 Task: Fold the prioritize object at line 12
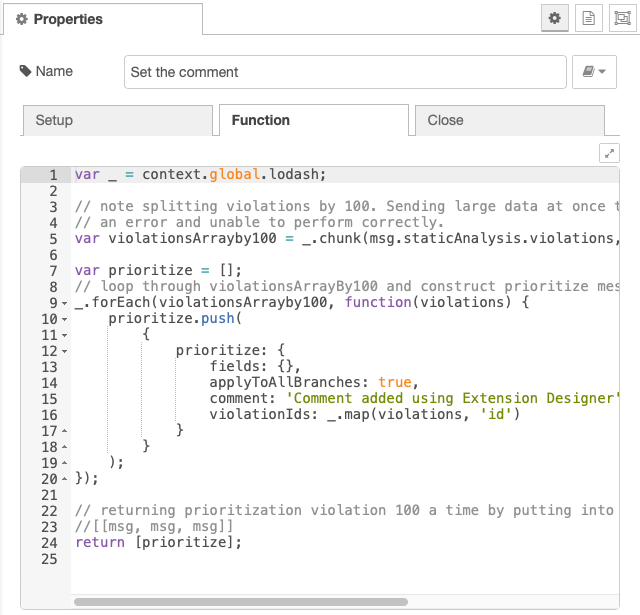pyautogui.click(x=64, y=351)
